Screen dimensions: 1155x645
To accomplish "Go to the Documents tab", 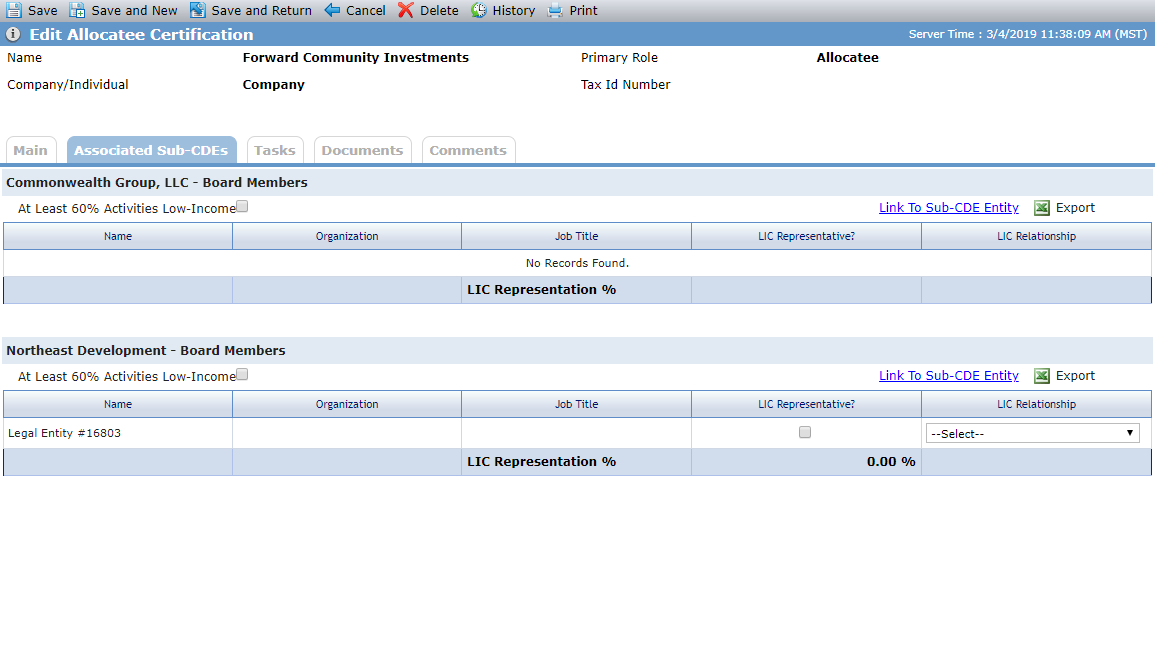I will (x=362, y=150).
